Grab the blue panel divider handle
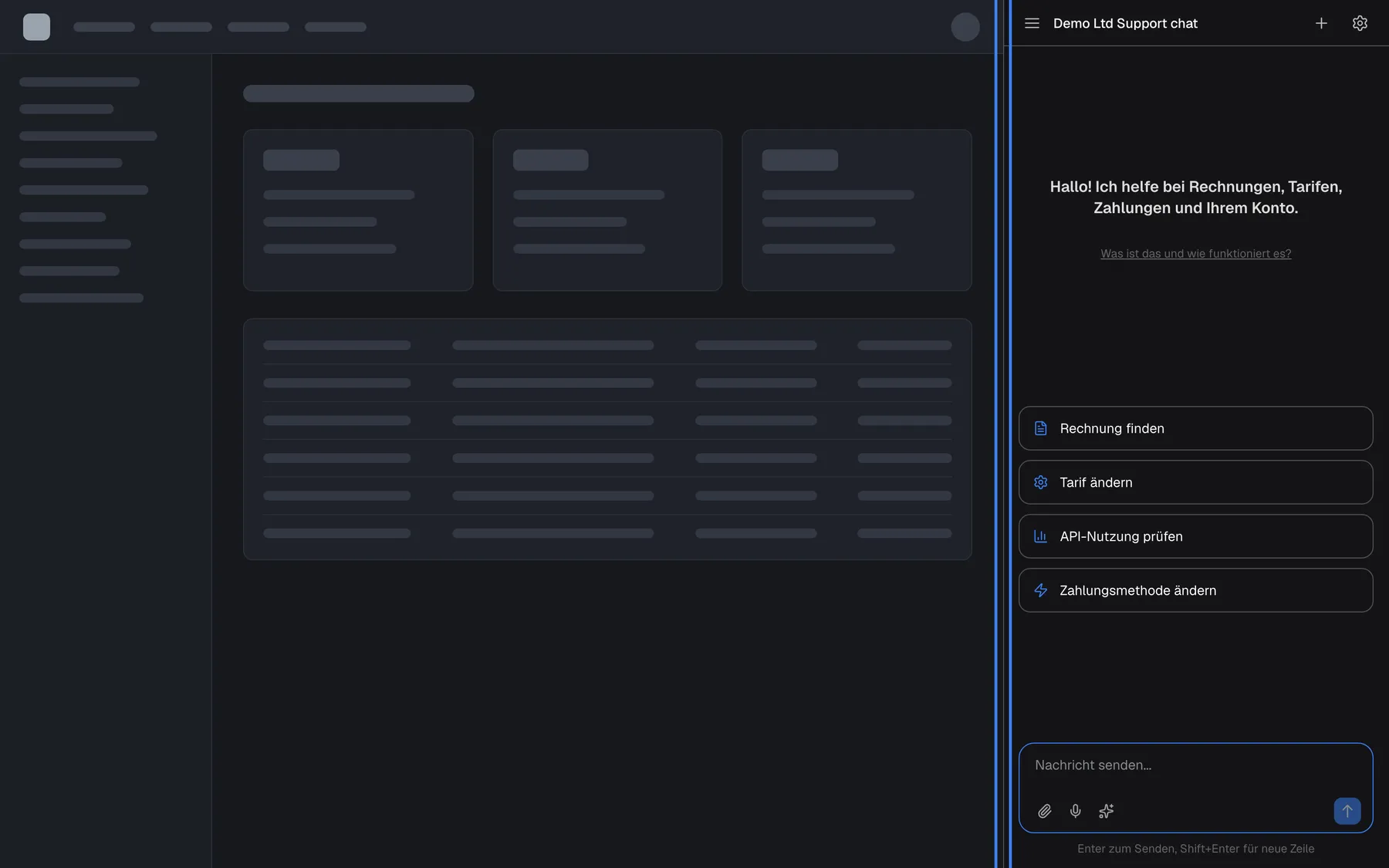This screenshot has width=1389, height=868. 1002,434
